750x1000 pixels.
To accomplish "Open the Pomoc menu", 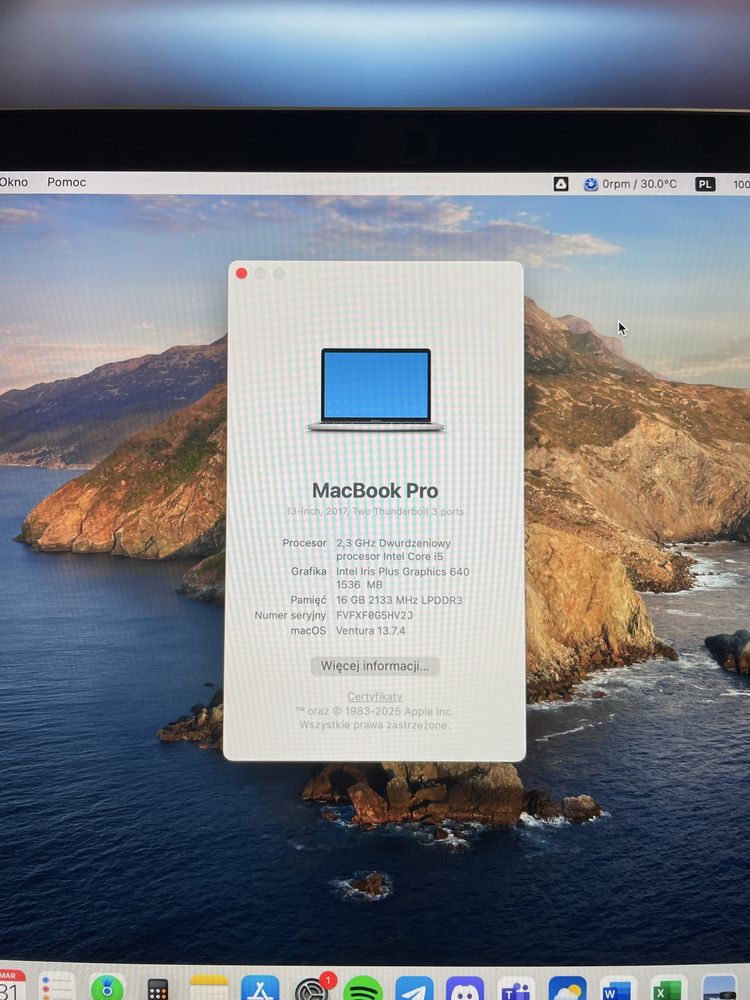I will point(66,182).
